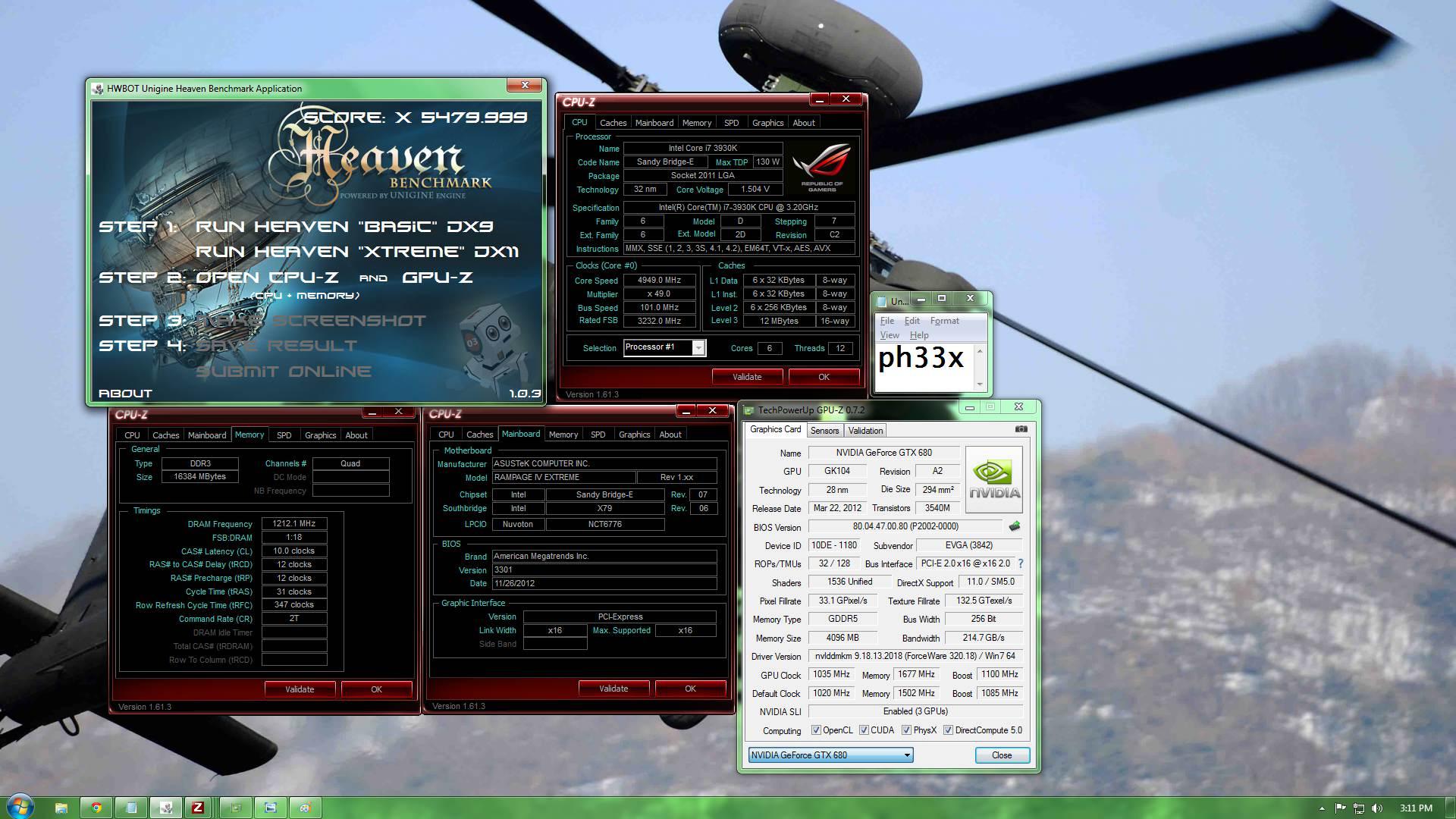Show hidden tray icons arrow
The height and width of the screenshot is (819, 1456).
click(1322, 808)
